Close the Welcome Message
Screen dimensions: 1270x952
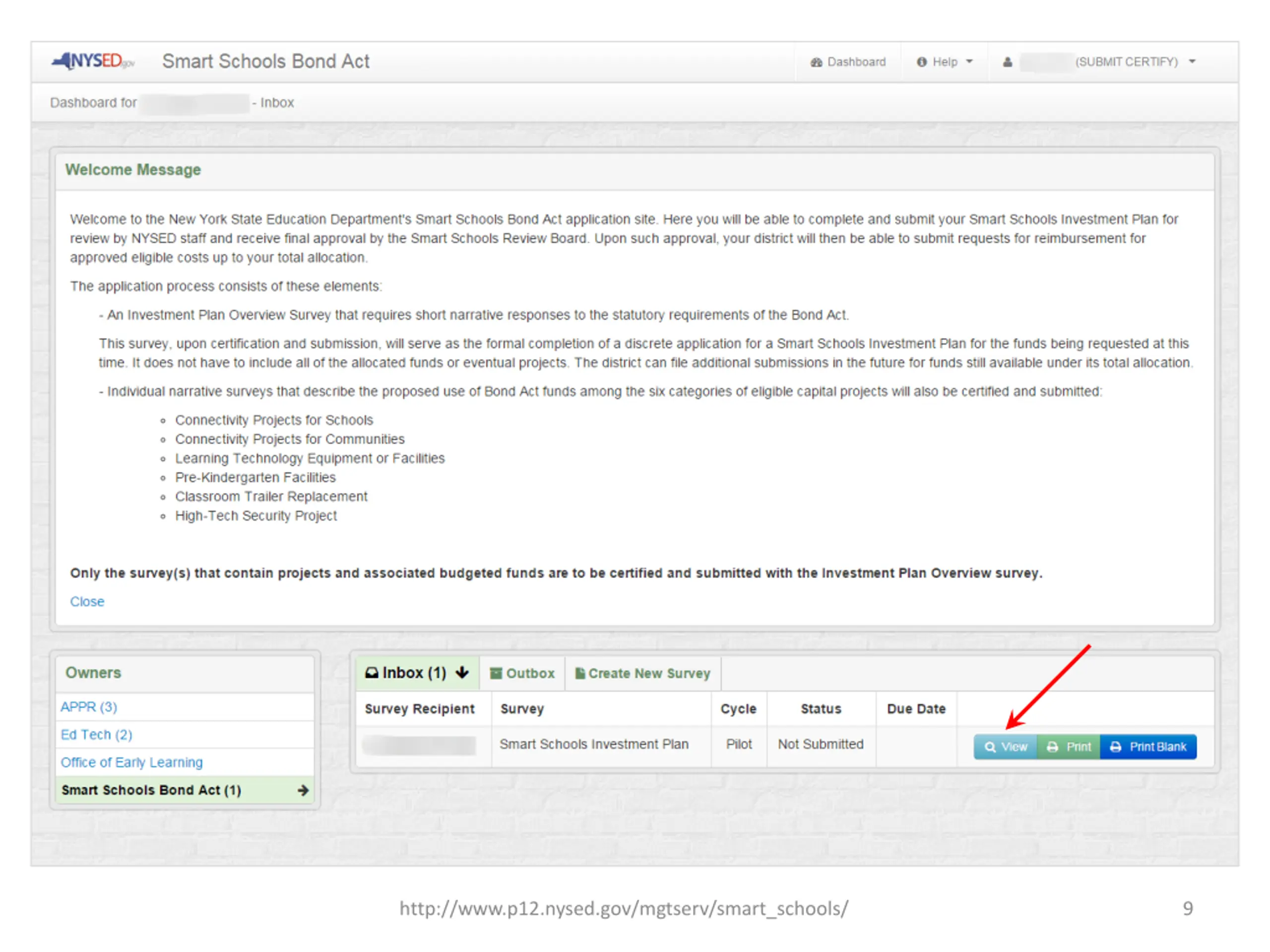click(87, 601)
